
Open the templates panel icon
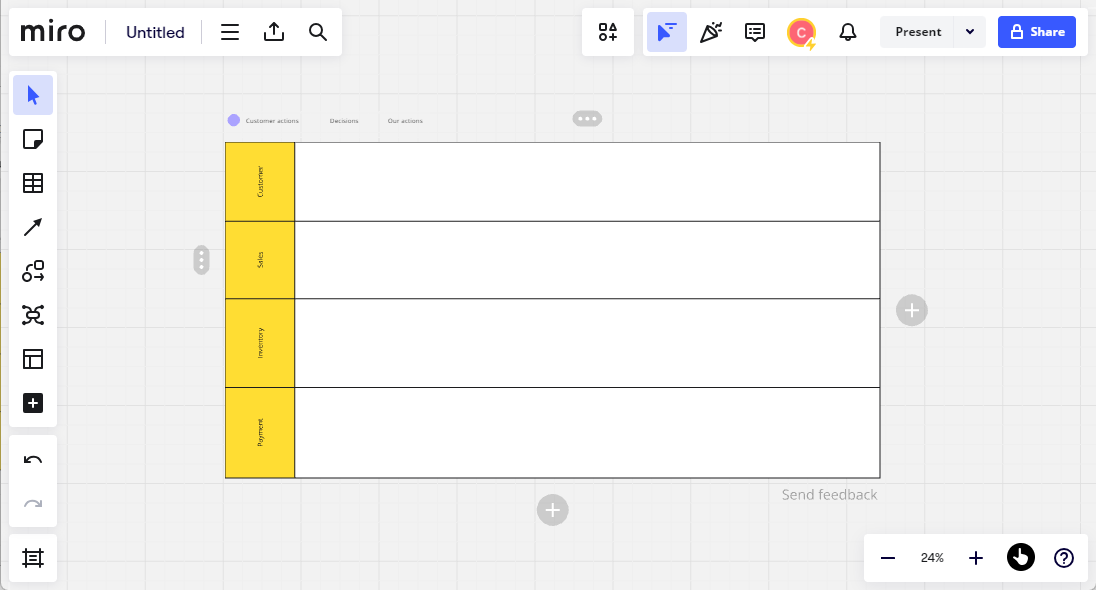[x=33, y=359]
